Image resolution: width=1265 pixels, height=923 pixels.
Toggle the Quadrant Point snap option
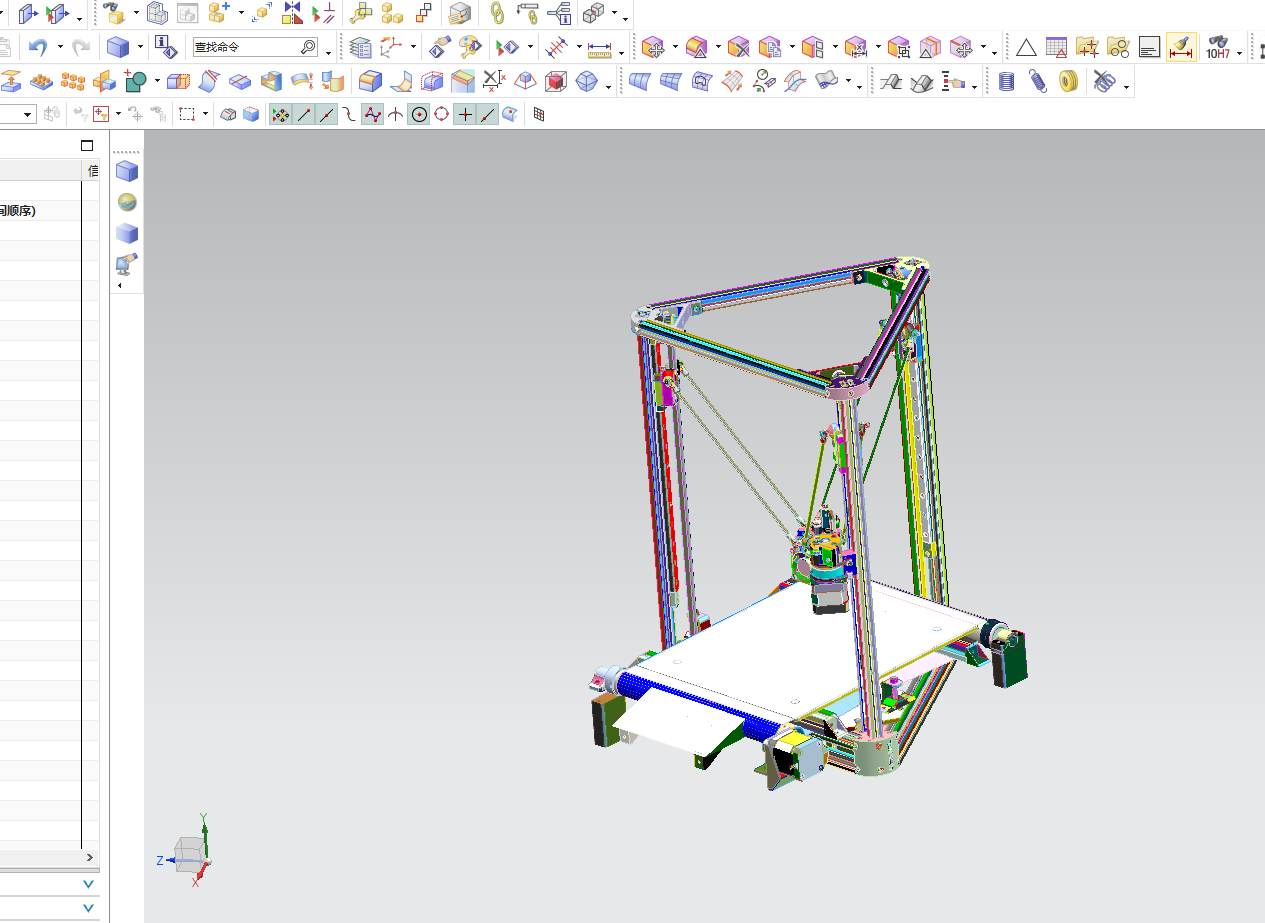(x=442, y=115)
